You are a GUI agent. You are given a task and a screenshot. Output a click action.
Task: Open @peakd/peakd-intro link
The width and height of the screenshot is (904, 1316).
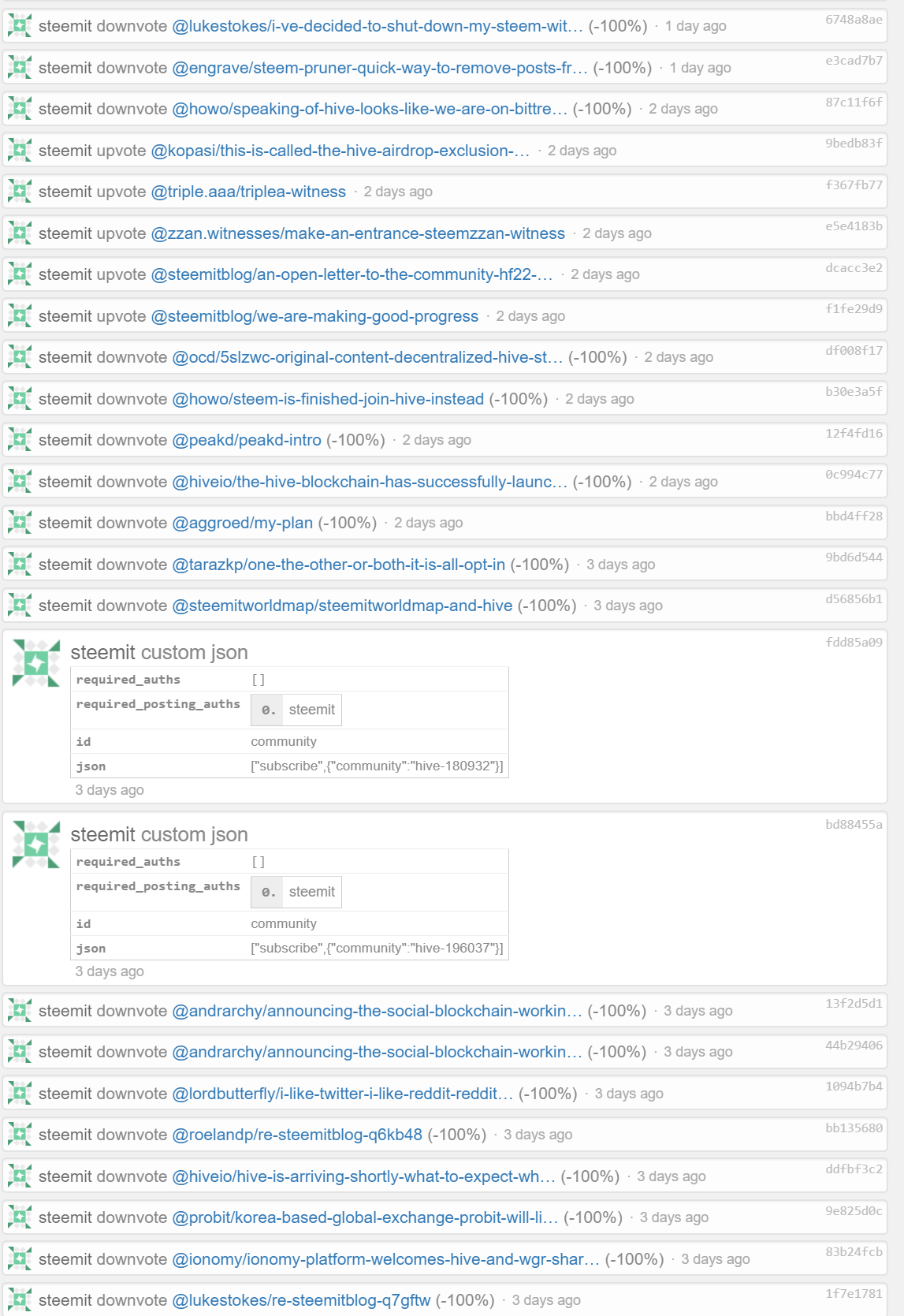[247, 440]
